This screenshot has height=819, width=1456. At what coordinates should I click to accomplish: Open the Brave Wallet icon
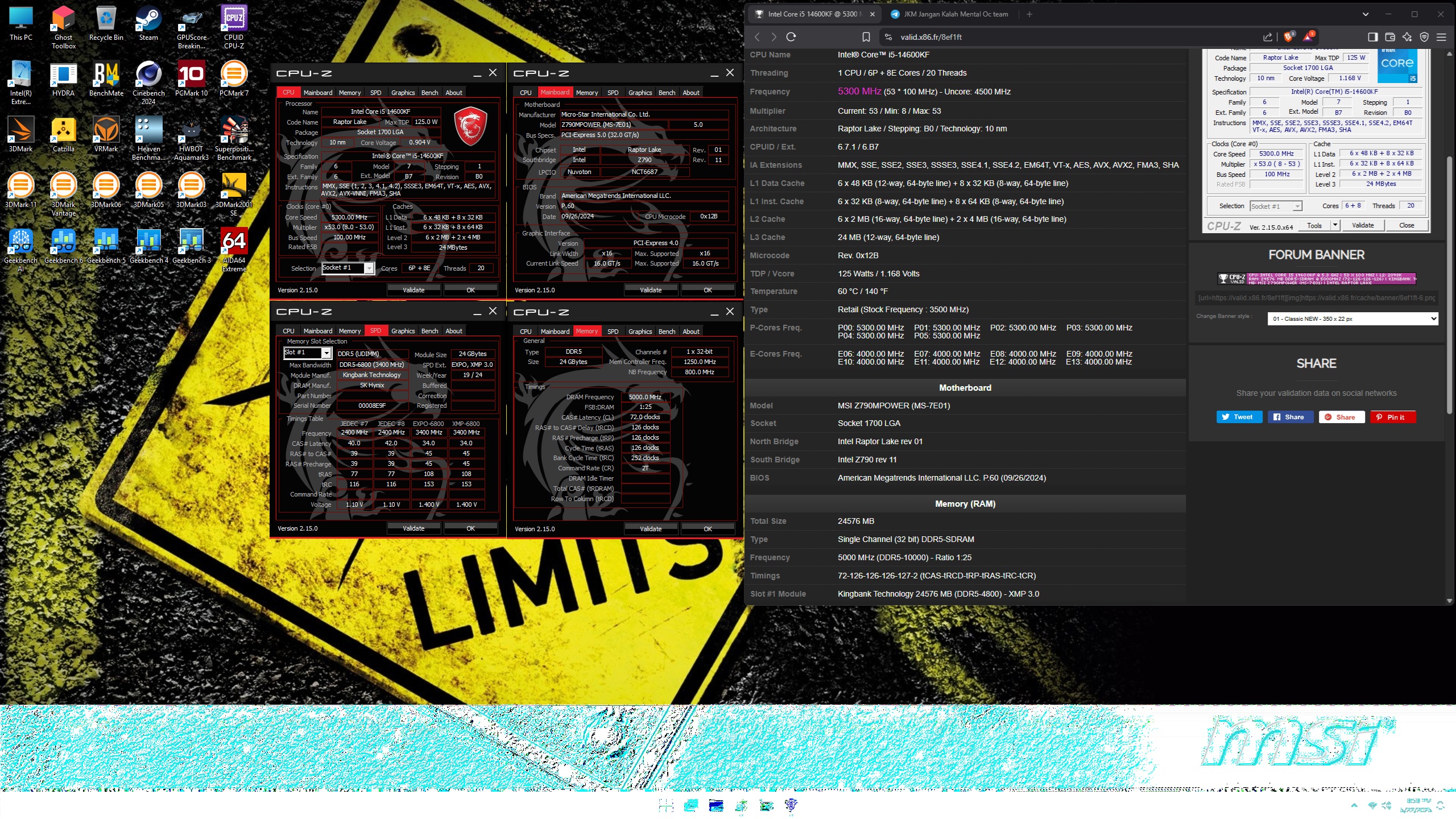click(1390, 37)
